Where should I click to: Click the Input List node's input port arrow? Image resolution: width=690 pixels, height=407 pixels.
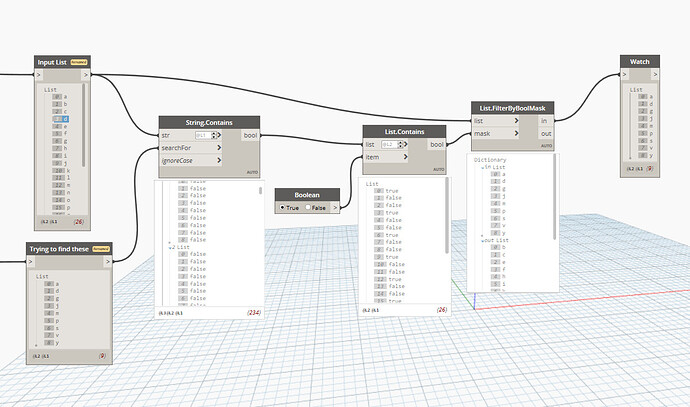point(38,75)
